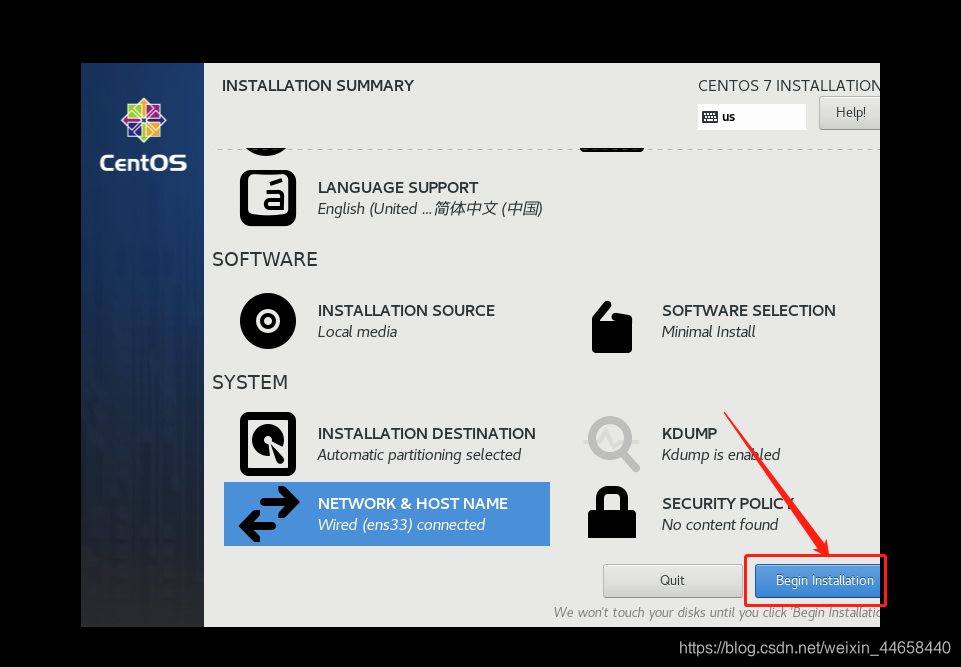Screen dimensions: 961x667
Task: Click the Software Selection package icon
Action: [x=612, y=327]
